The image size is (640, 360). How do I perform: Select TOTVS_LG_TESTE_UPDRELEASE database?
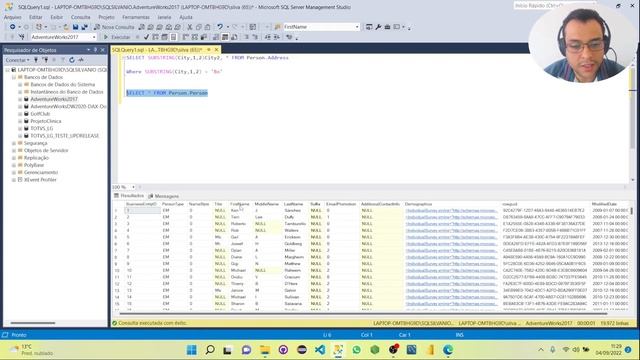click(65, 136)
